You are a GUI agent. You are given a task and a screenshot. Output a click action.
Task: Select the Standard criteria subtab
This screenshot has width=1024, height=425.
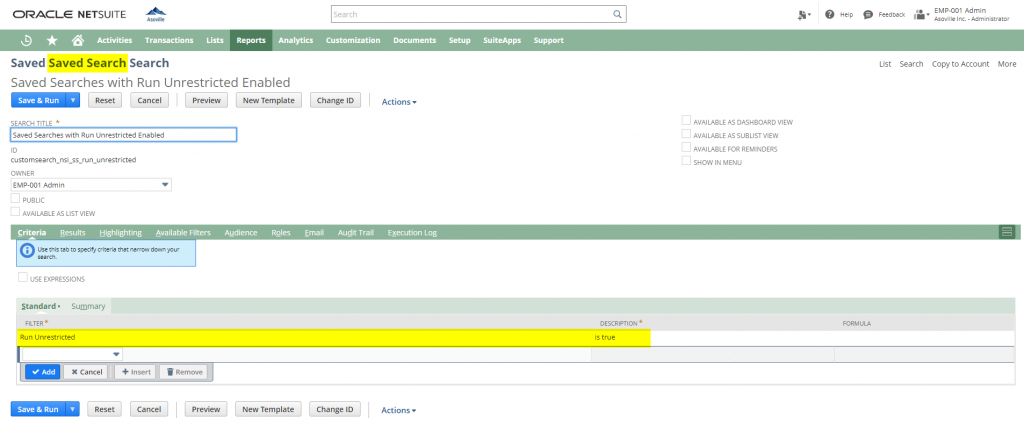click(40, 306)
